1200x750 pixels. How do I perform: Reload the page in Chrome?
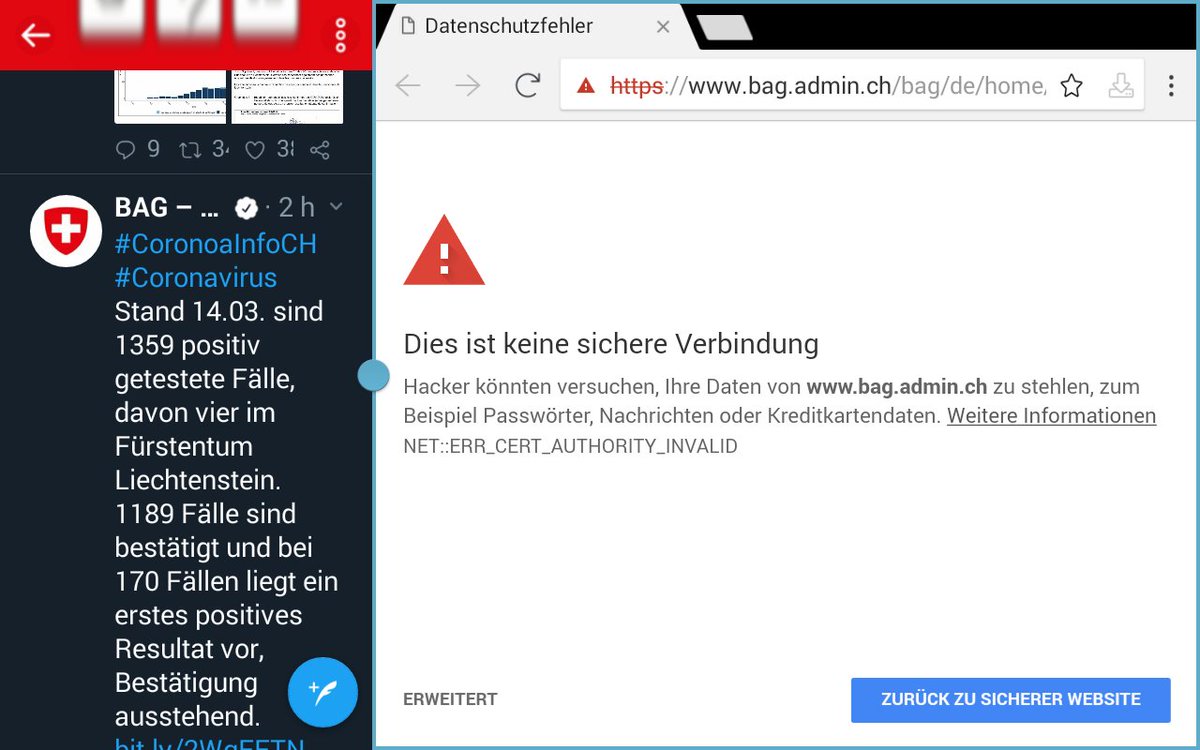pos(528,86)
